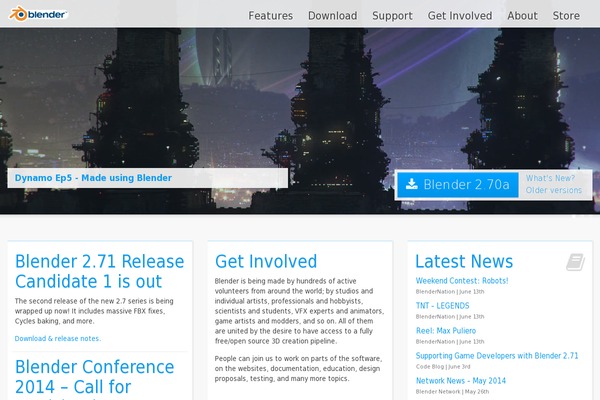Navigate to the About section
Screen dimensions: 600x400
tap(522, 16)
